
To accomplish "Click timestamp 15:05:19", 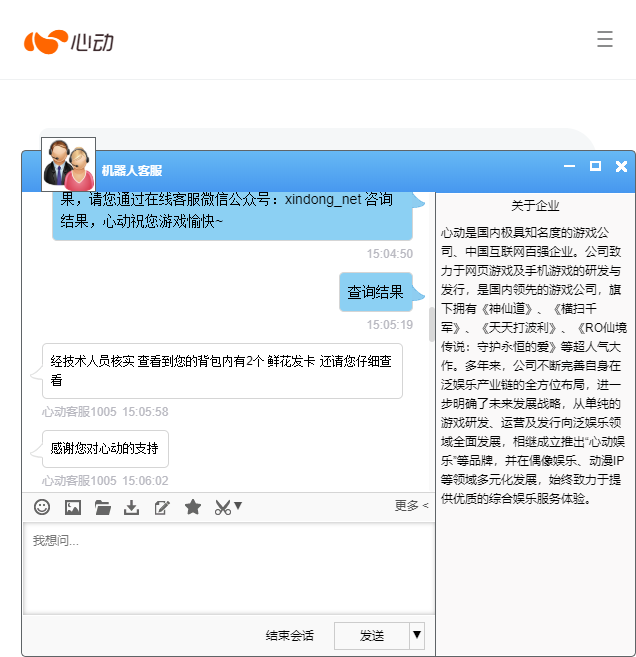I will click(x=390, y=325).
